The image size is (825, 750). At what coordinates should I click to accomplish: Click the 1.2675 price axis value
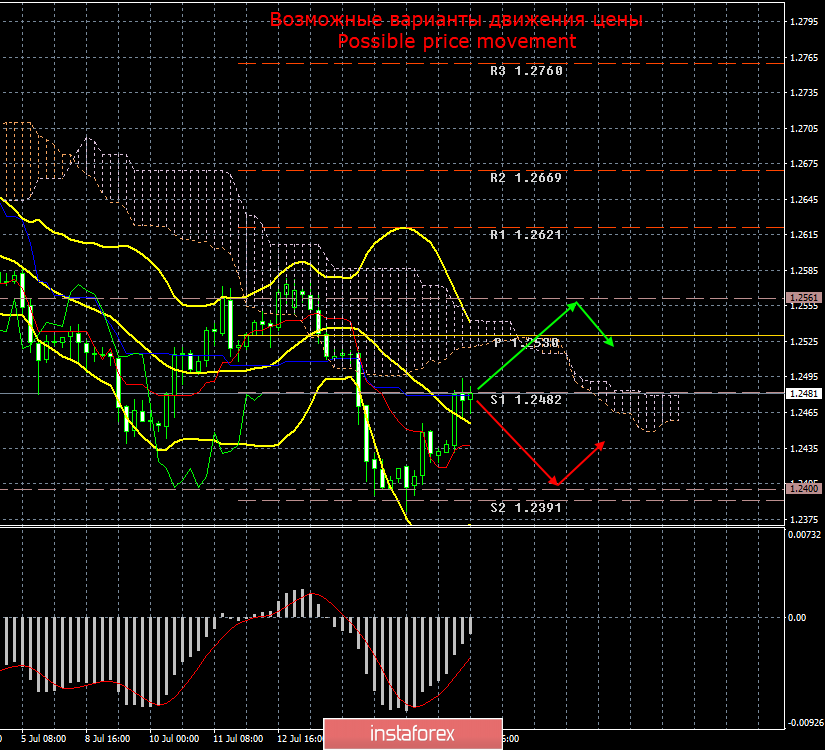(x=804, y=164)
